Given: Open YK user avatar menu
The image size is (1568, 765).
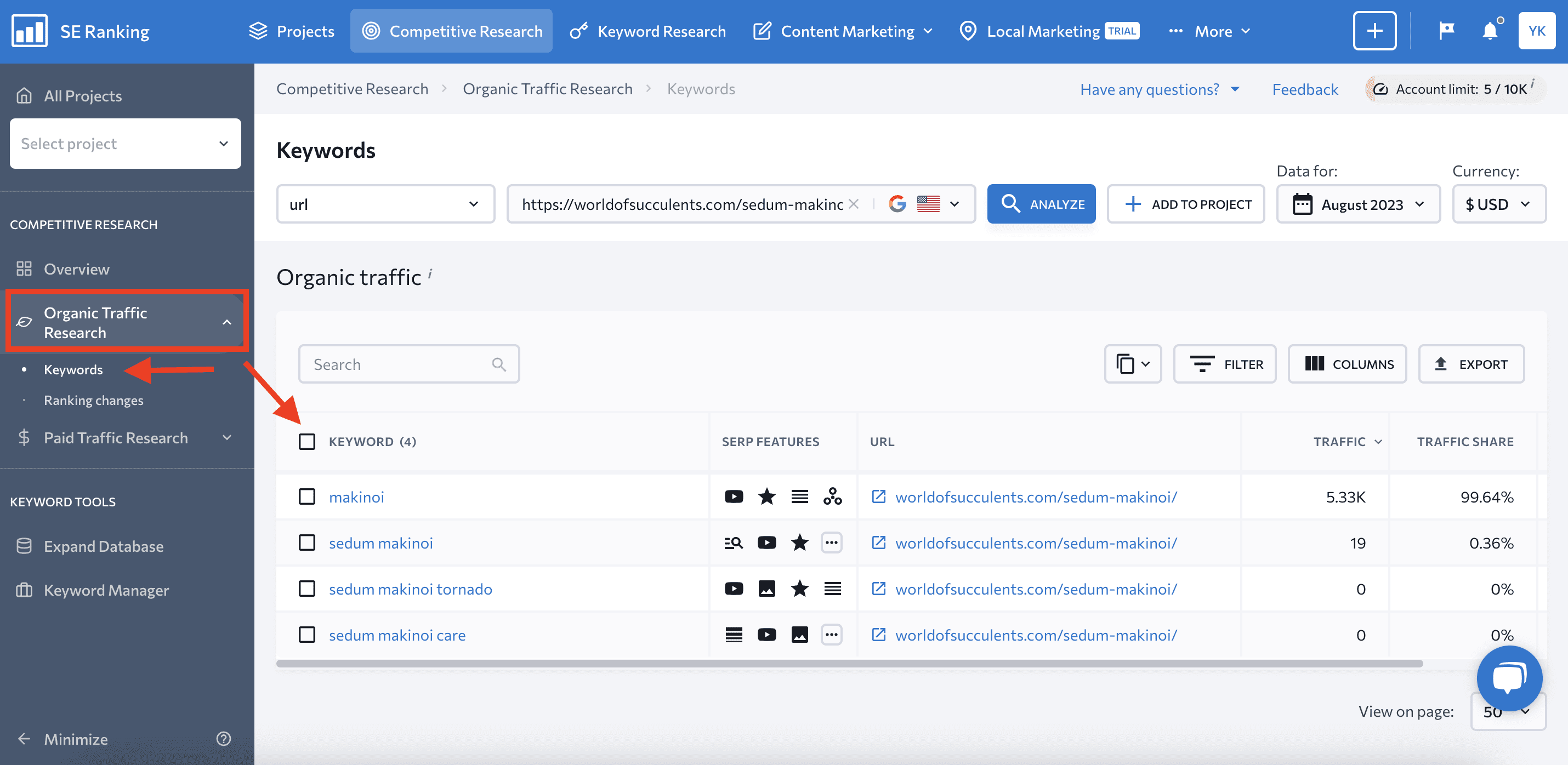Looking at the screenshot, I should [x=1536, y=31].
